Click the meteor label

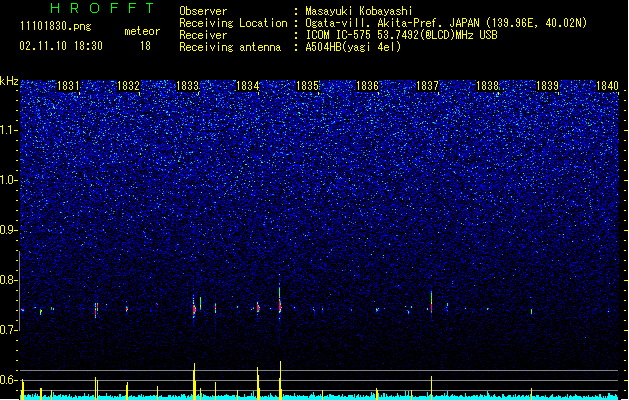click(142, 31)
